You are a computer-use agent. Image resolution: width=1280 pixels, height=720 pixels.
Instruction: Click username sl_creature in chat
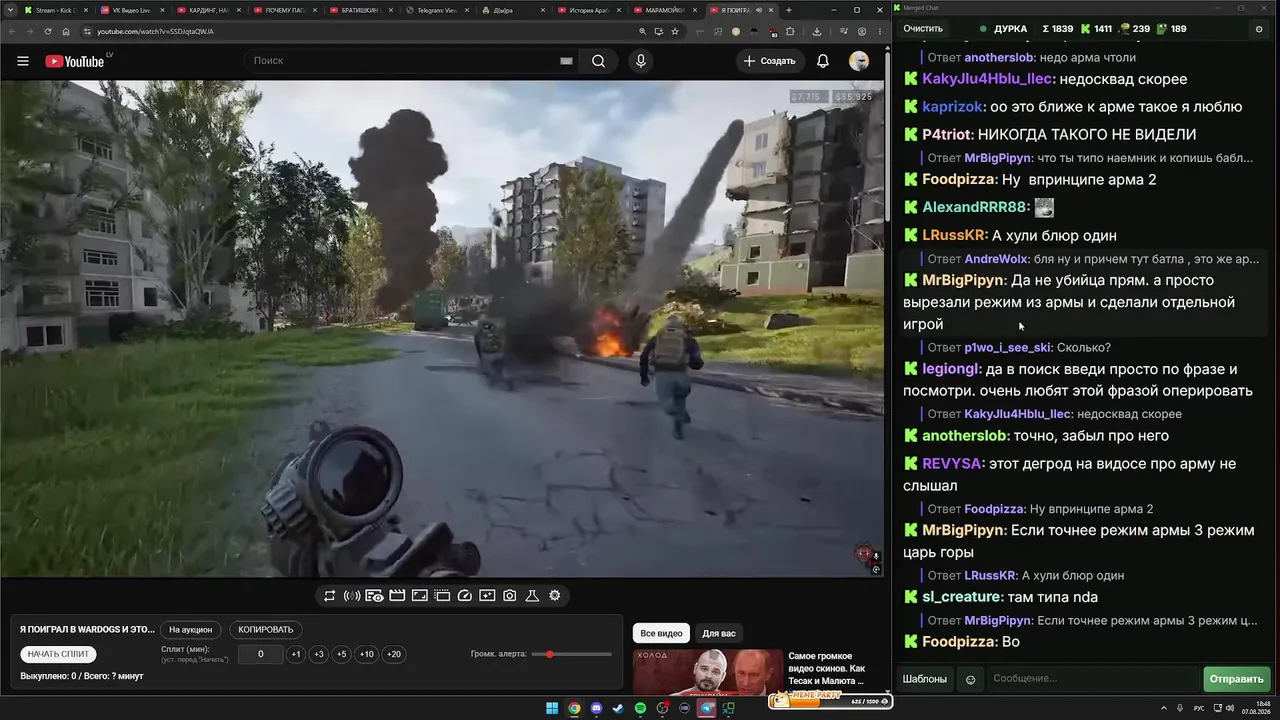[962, 597]
